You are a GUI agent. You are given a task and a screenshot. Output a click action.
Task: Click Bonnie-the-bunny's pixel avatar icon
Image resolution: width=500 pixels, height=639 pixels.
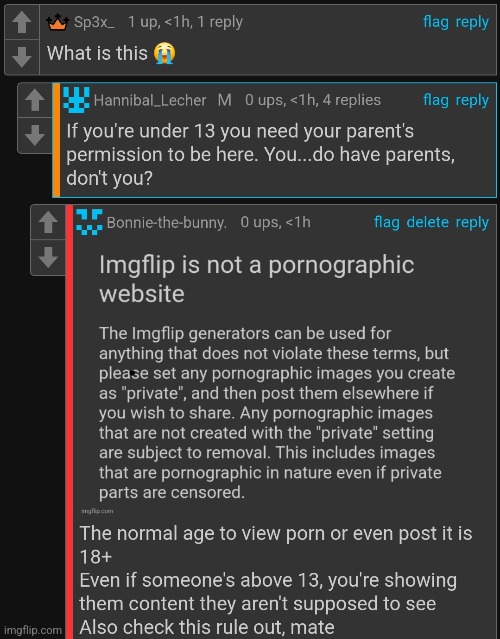click(x=89, y=222)
